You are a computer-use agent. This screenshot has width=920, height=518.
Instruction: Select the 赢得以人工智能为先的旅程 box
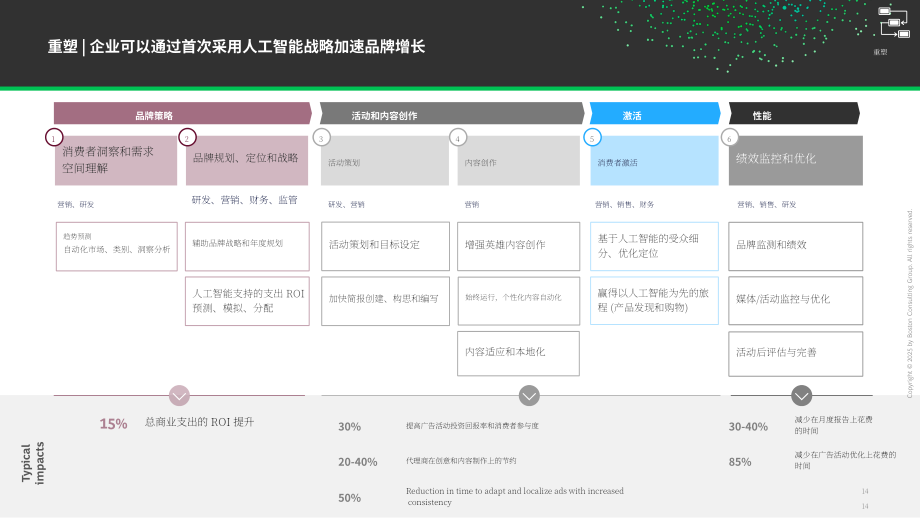(654, 301)
